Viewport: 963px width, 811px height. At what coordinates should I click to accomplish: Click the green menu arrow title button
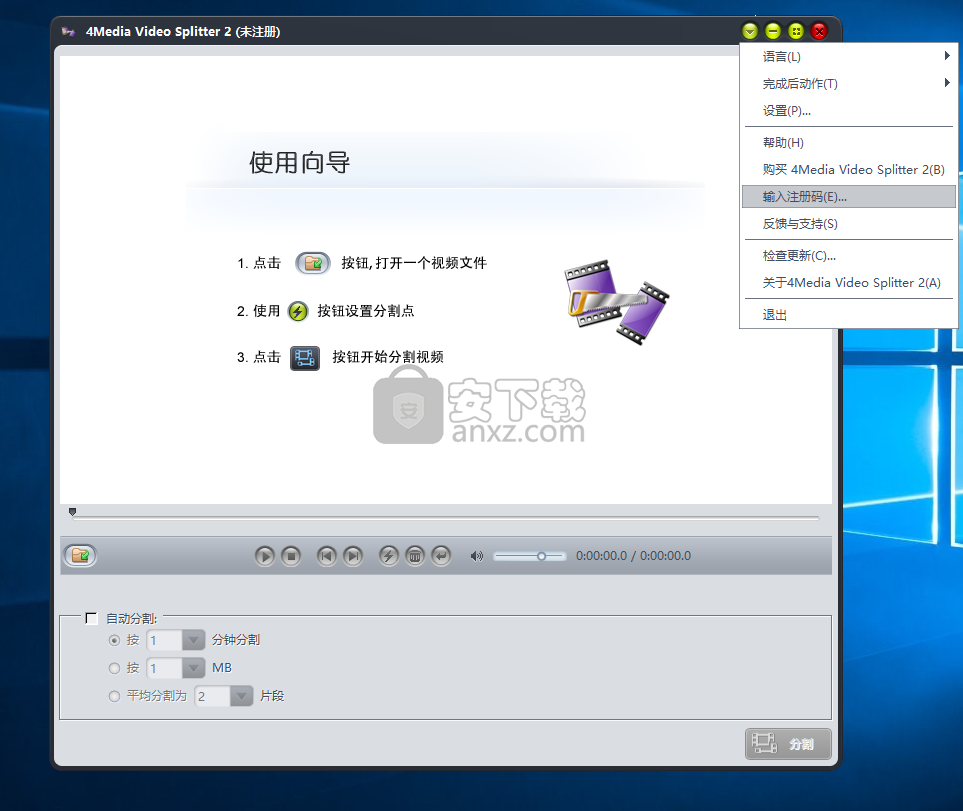click(x=750, y=31)
